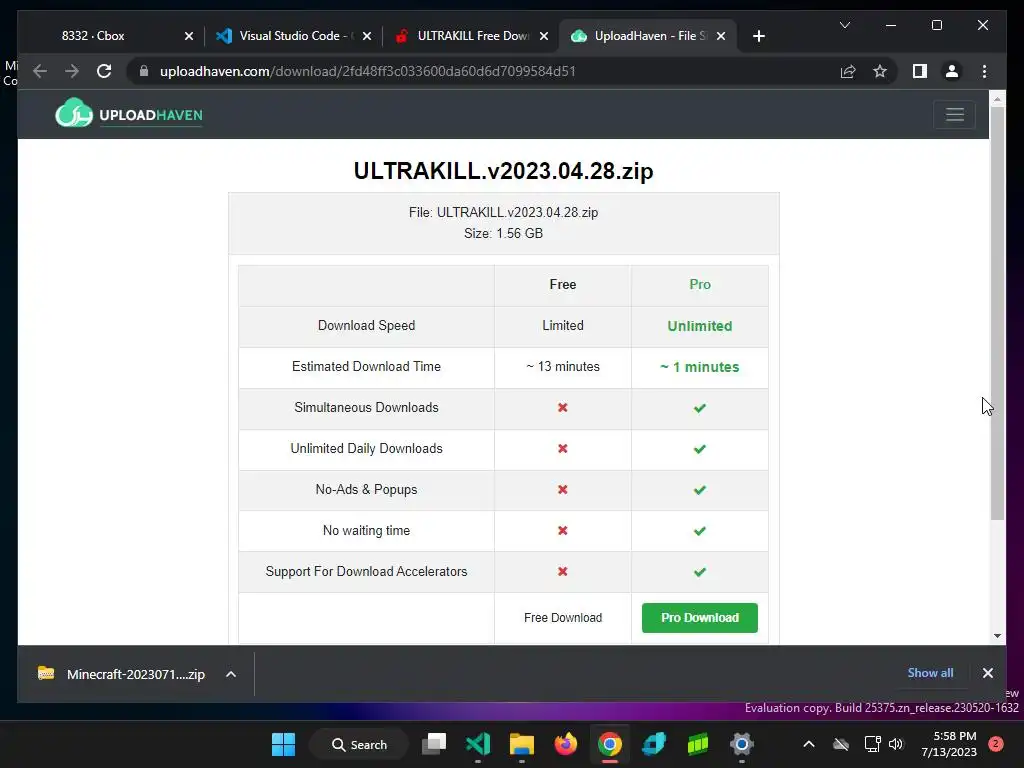Image resolution: width=1024 pixels, height=768 pixels.
Task: Click the Chrome taskbar icon
Action: point(609,744)
